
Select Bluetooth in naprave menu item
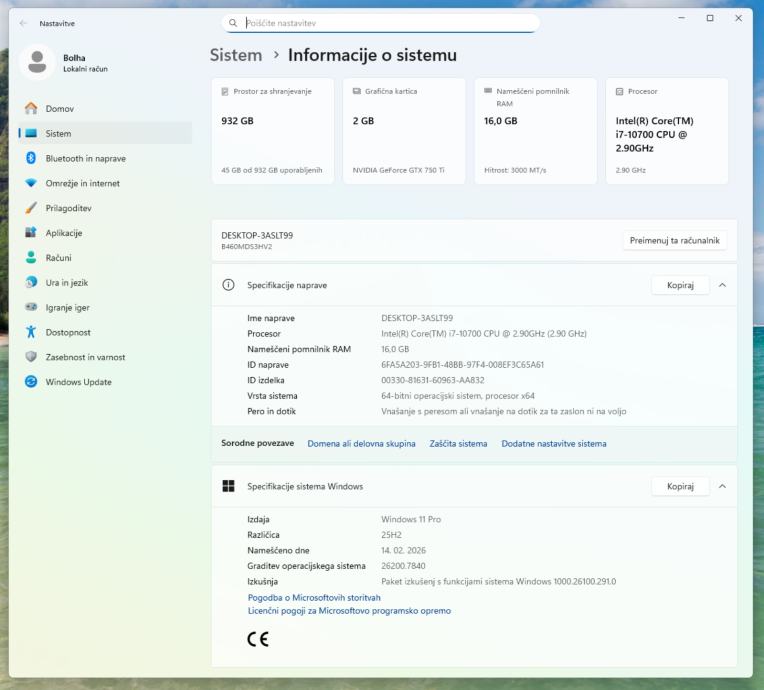(105, 158)
